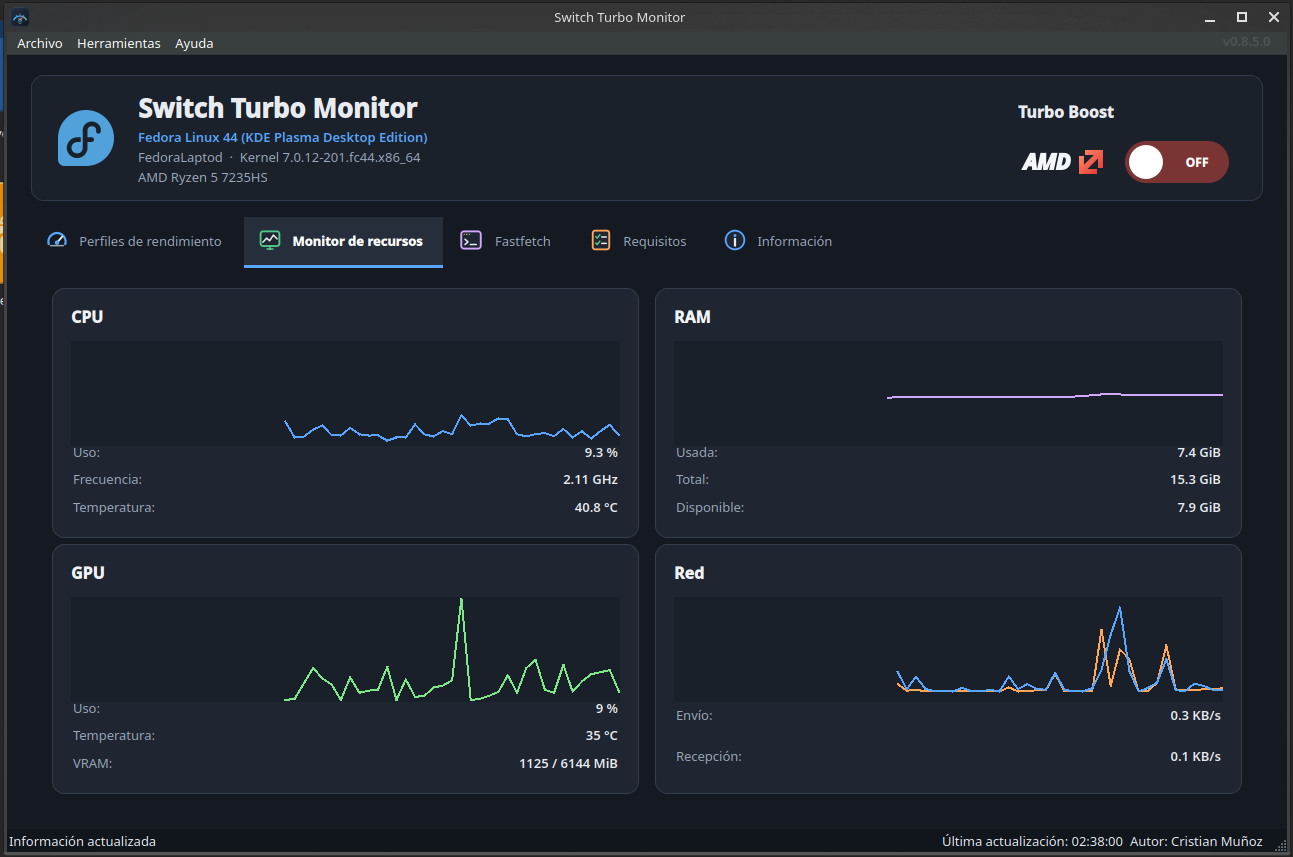The image size is (1293, 857).
Task: Click the Fedora logo icon
Action: pyautogui.click(x=85, y=138)
